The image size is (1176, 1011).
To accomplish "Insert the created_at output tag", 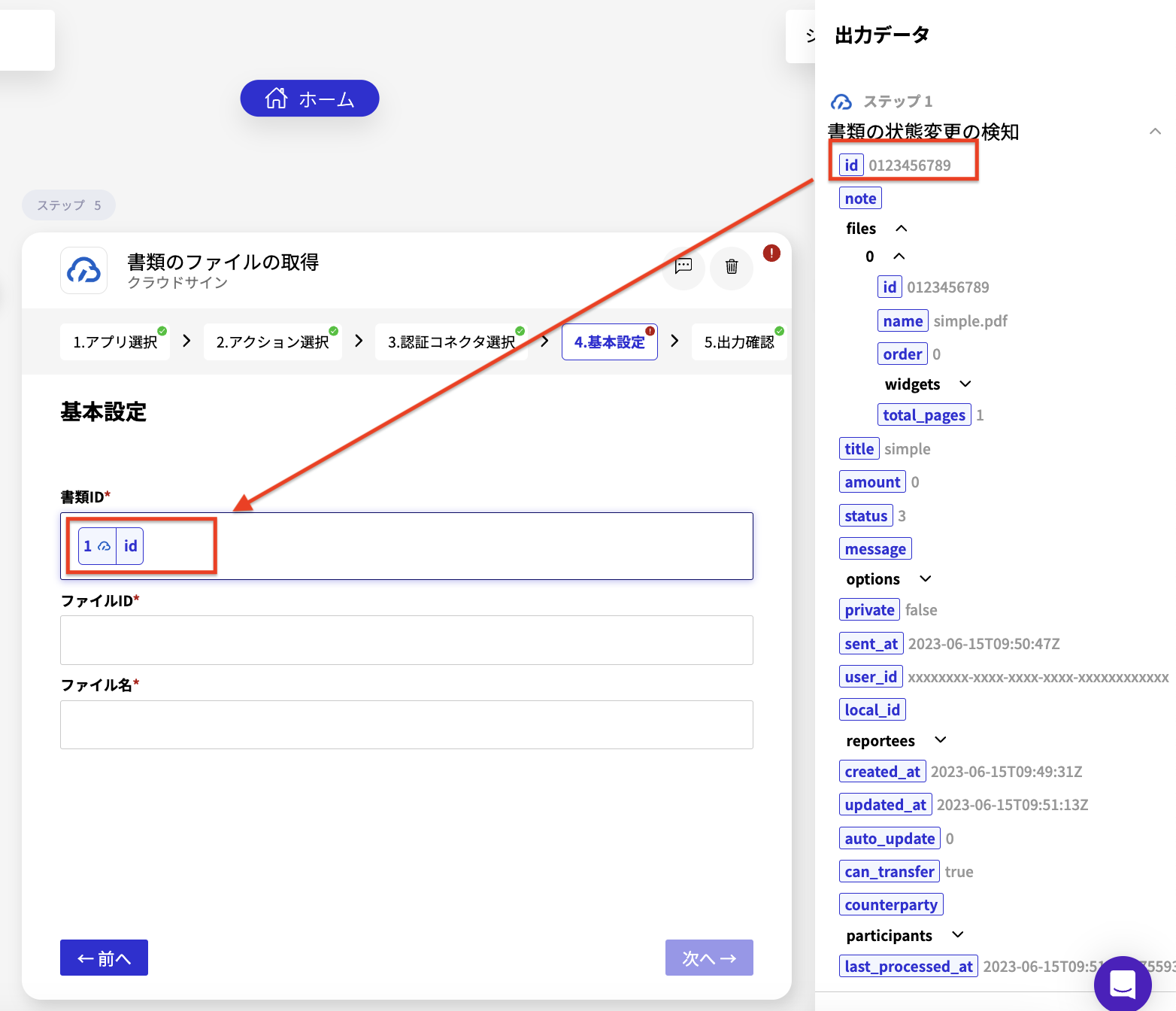I will click(x=882, y=772).
